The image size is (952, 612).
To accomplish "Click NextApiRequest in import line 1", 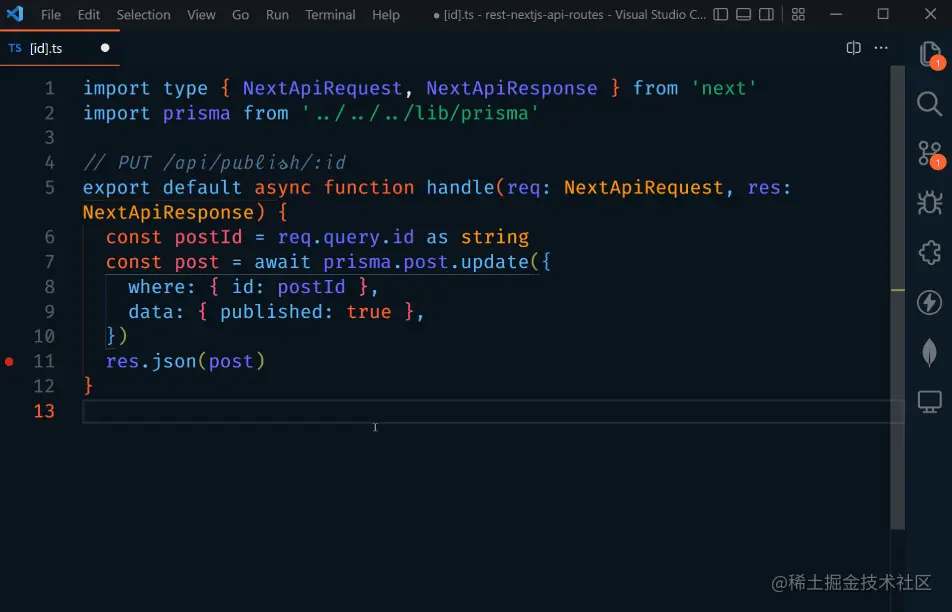I will [322, 89].
